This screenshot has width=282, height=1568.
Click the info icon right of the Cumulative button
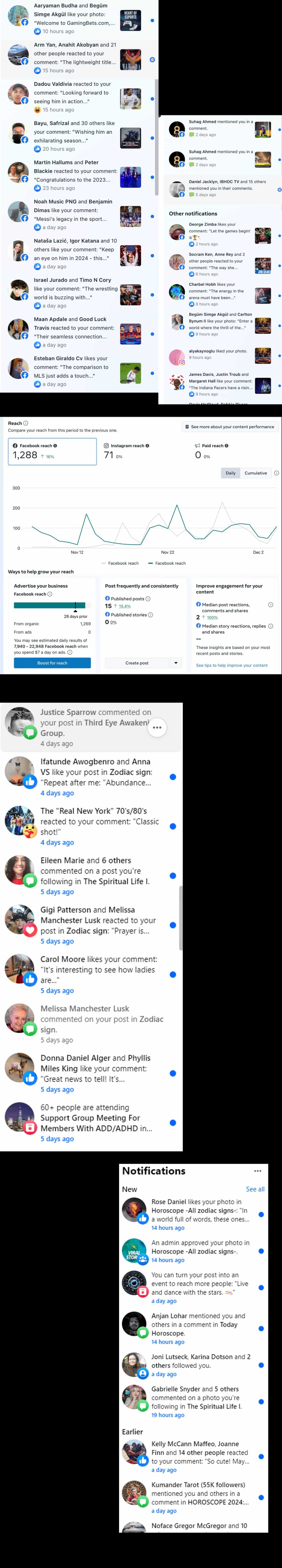(277, 473)
